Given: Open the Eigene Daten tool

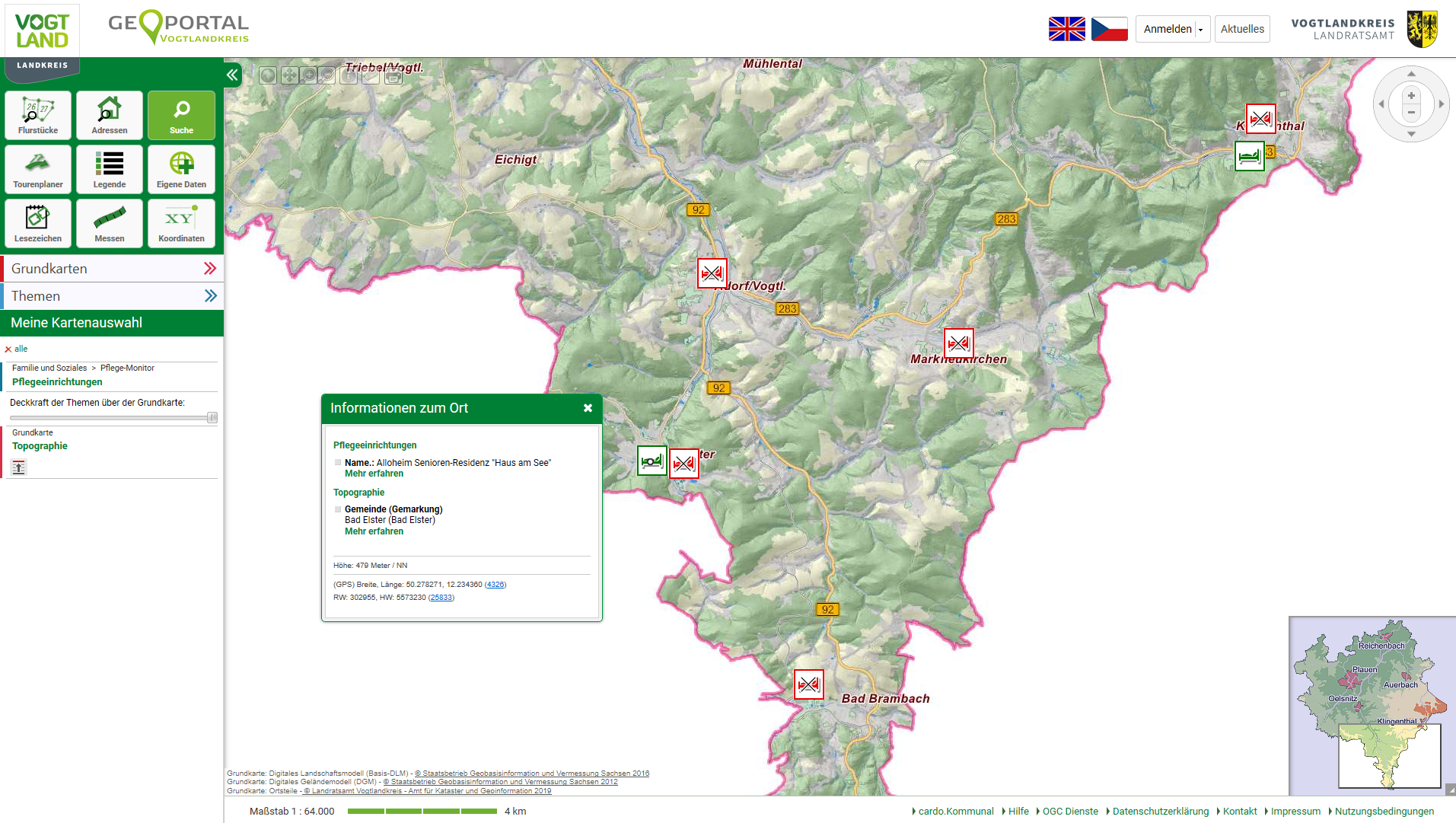Looking at the screenshot, I should click(x=181, y=169).
